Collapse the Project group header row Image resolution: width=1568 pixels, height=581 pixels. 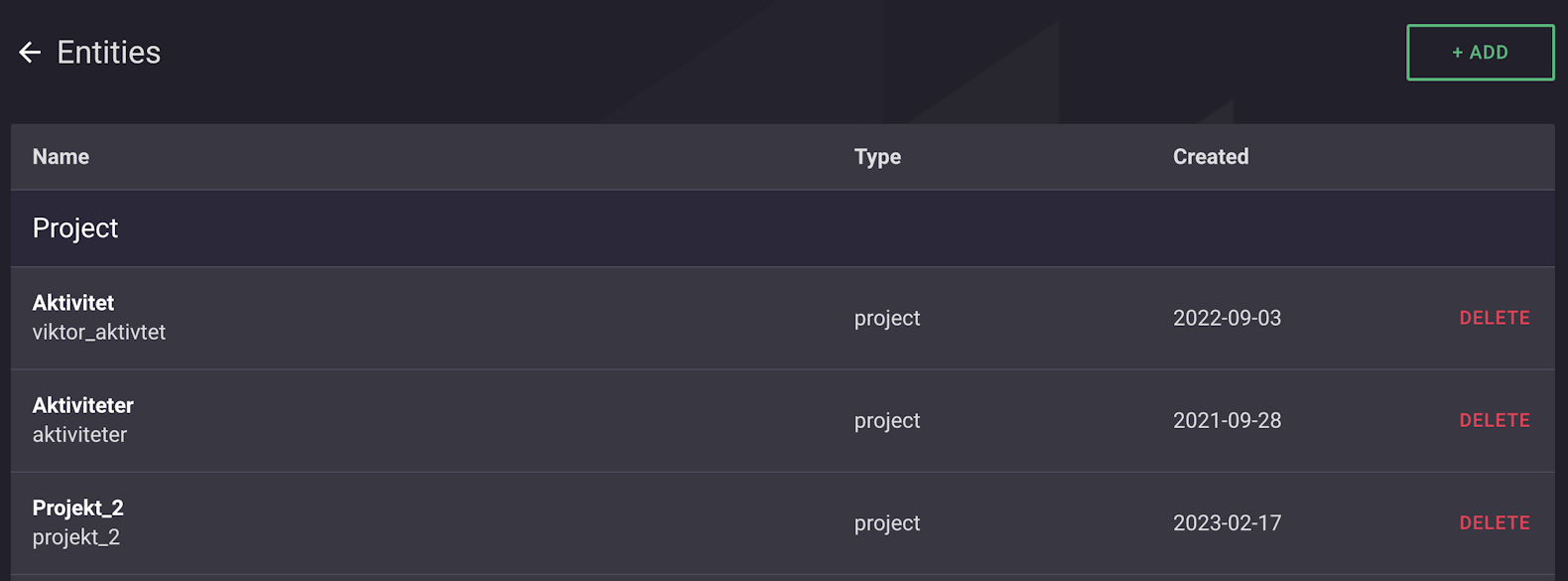coord(75,228)
